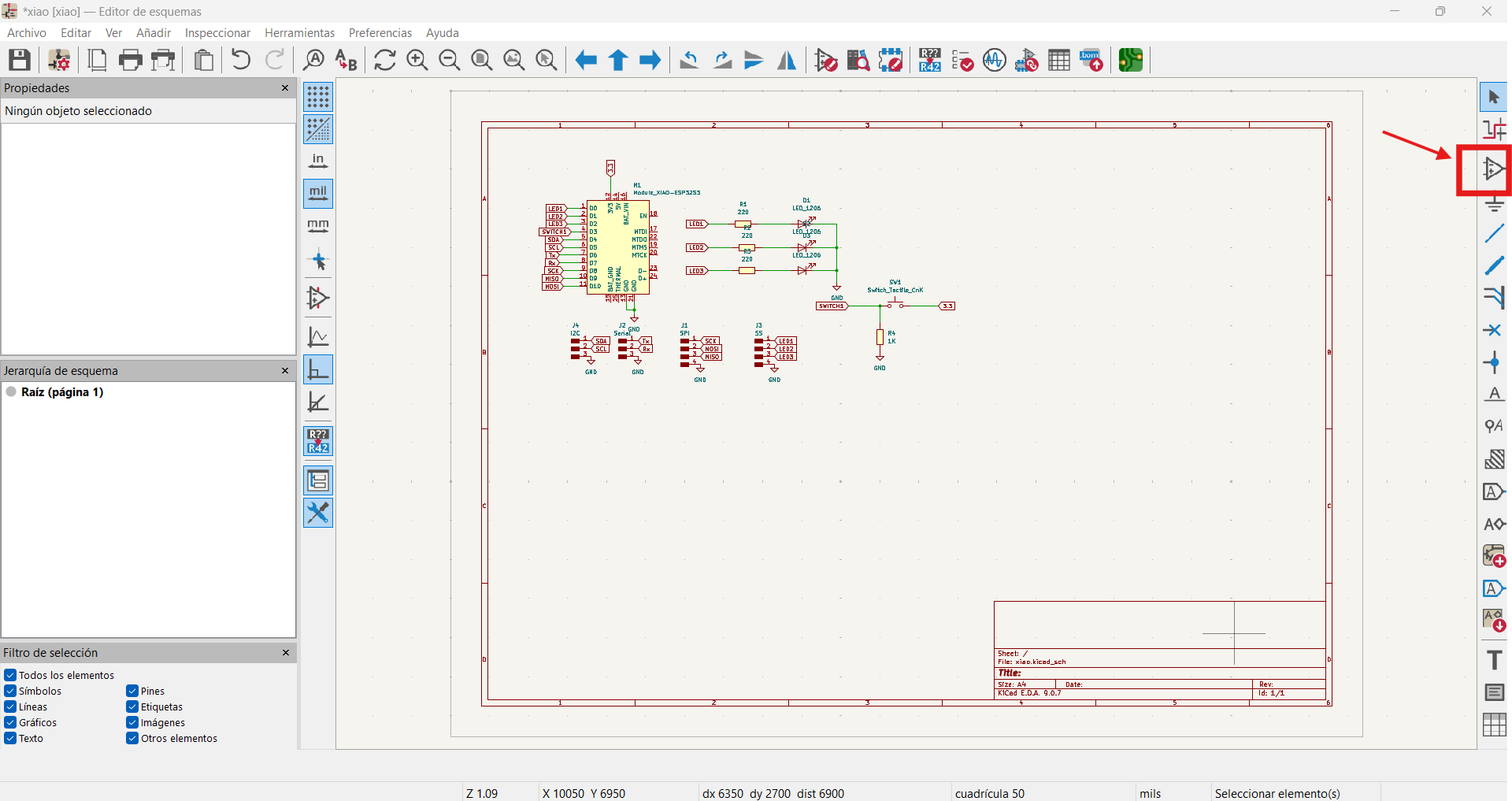Navigate forward with right arrow
Image resolution: width=1512 pixels, height=801 pixels.
[x=650, y=60]
